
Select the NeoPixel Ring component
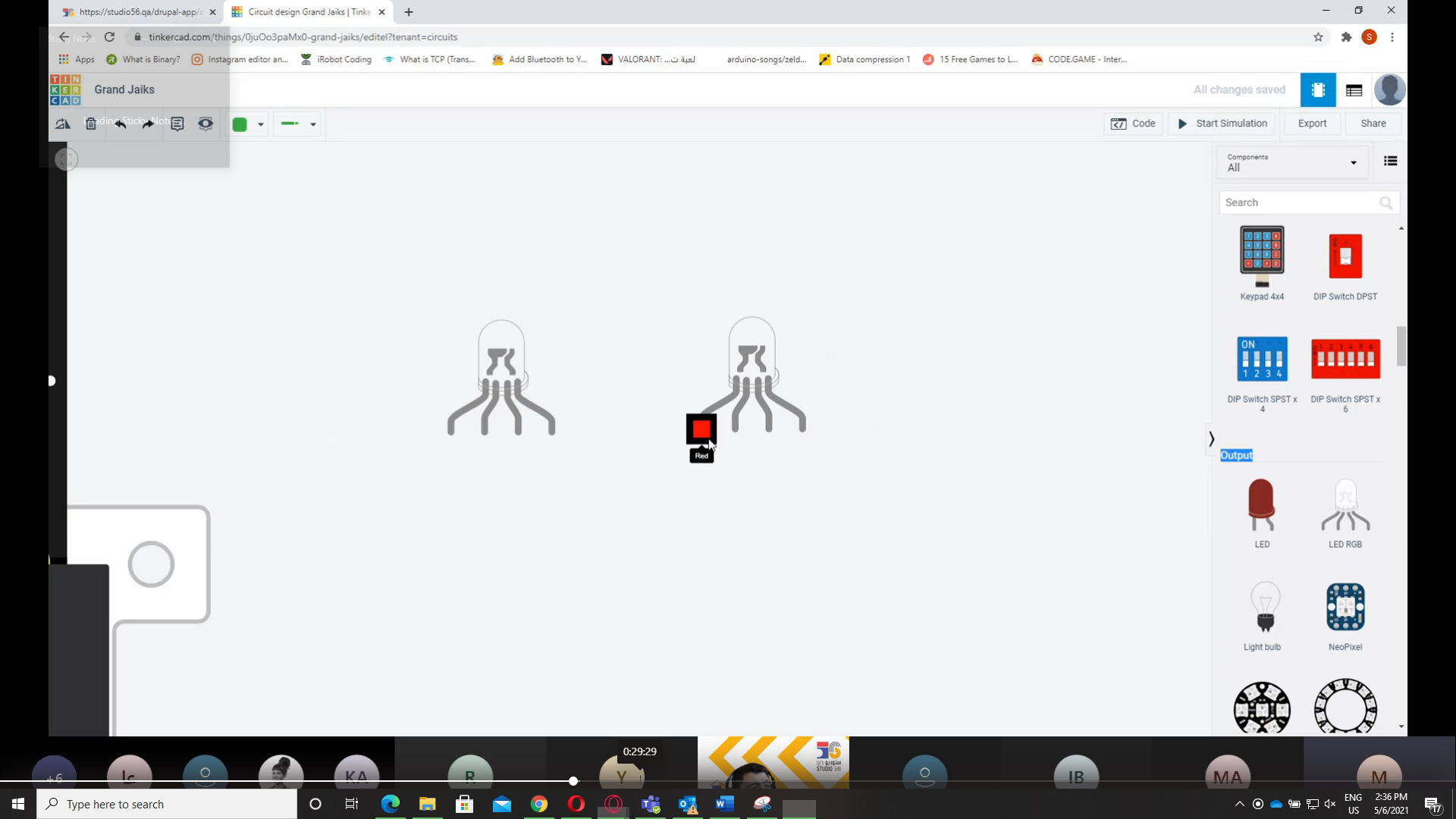(1345, 707)
